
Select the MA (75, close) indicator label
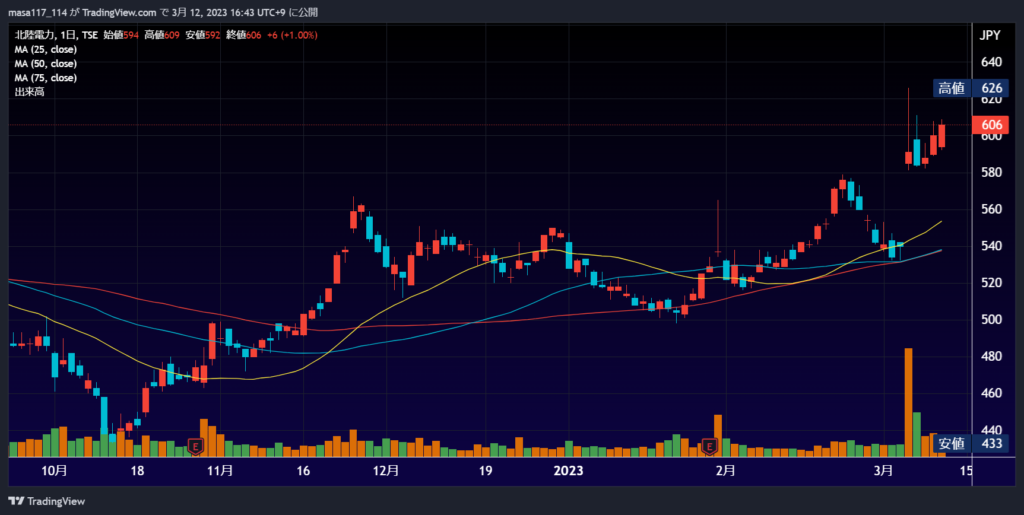point(46,78)
